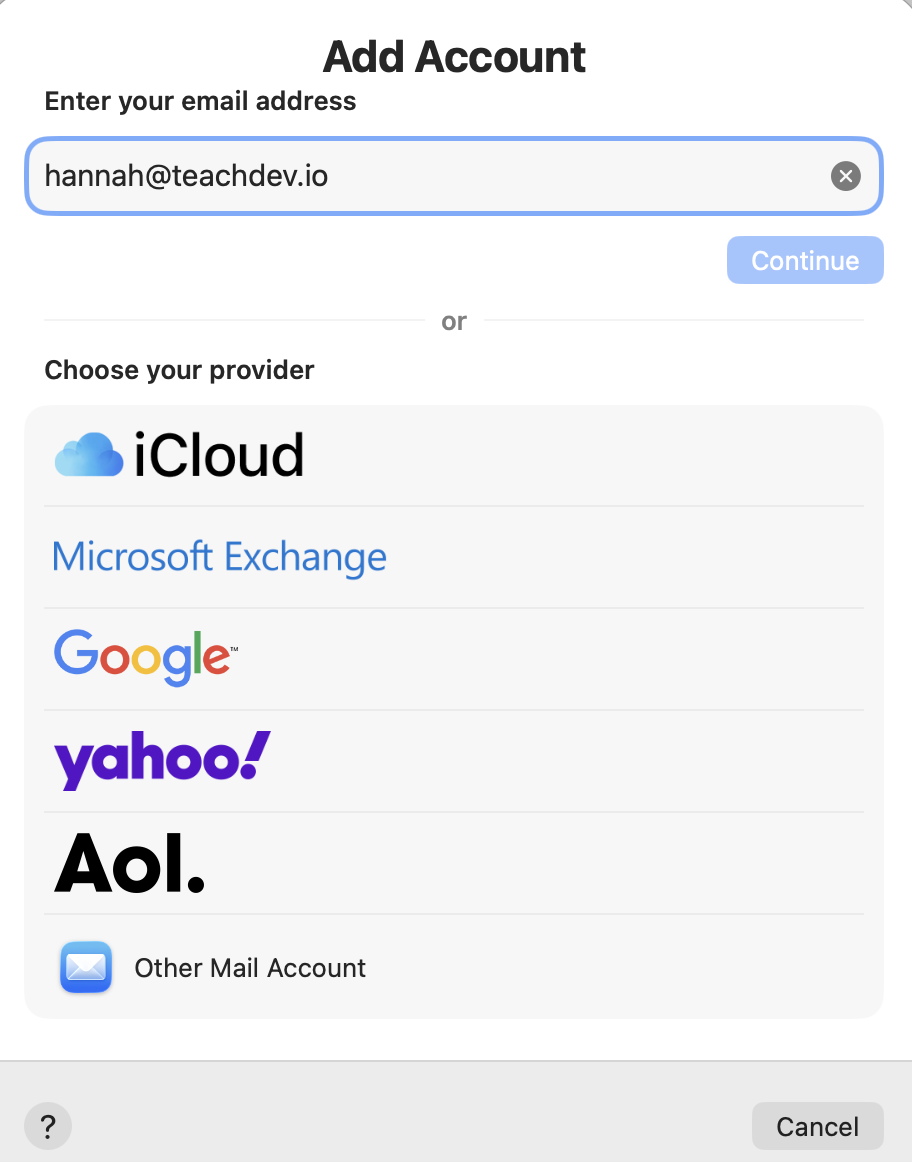Pick the Yahoo provider logo
This screenshot has height=1162, width=912.
coord(162,759)
